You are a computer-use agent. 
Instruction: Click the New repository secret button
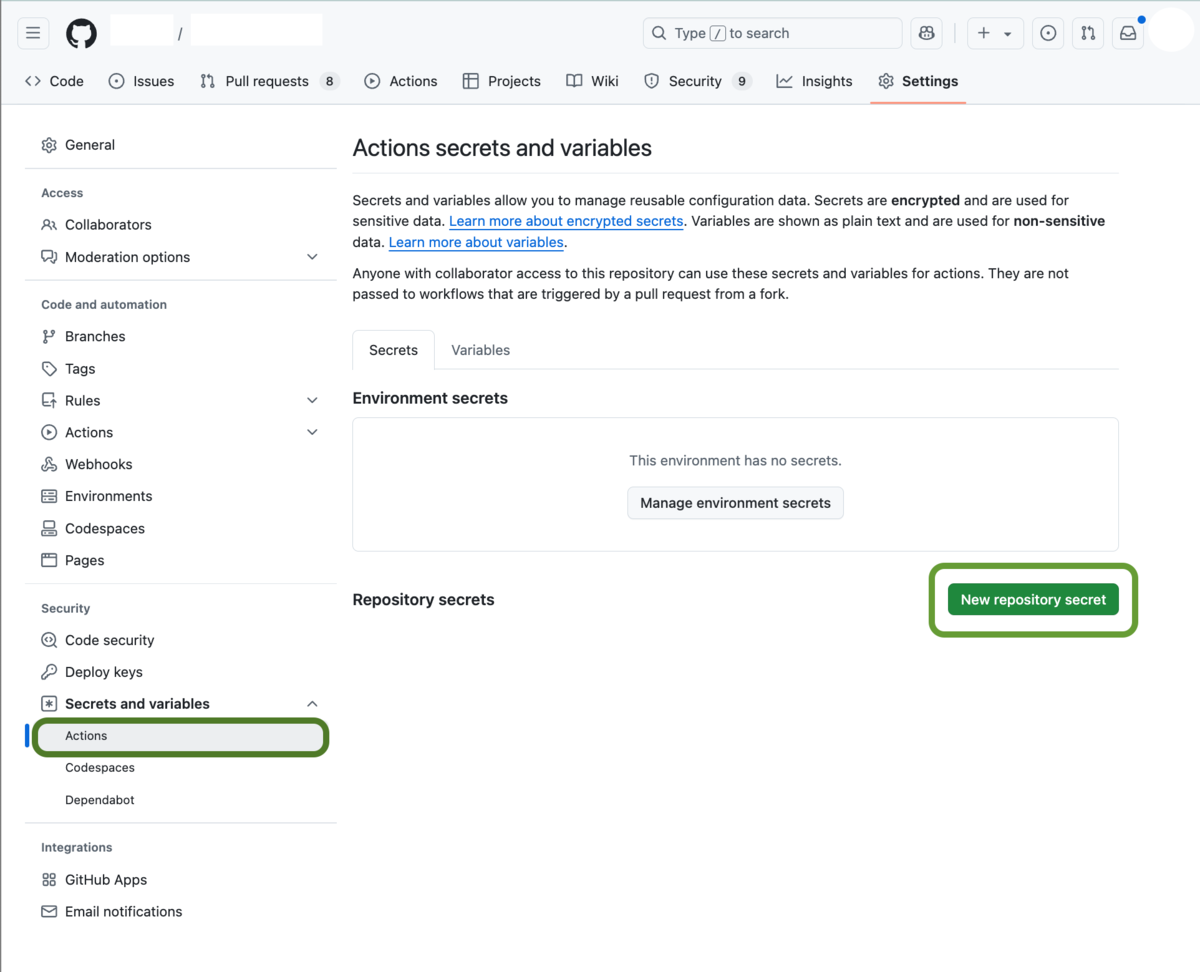1032,599
